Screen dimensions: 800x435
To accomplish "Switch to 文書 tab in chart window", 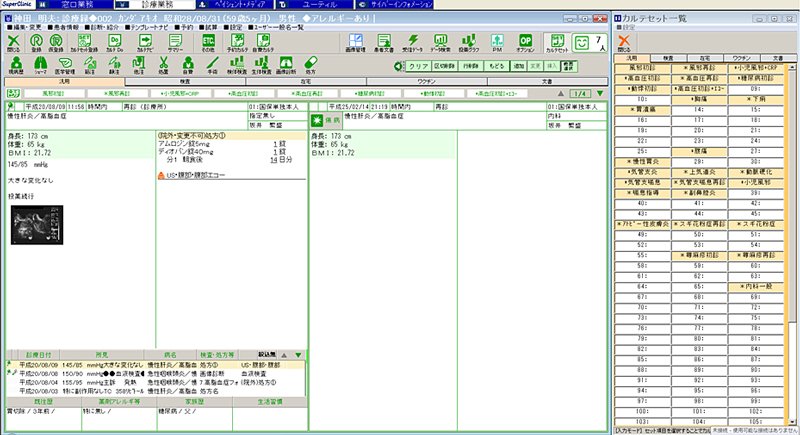I will pos(547,82).
